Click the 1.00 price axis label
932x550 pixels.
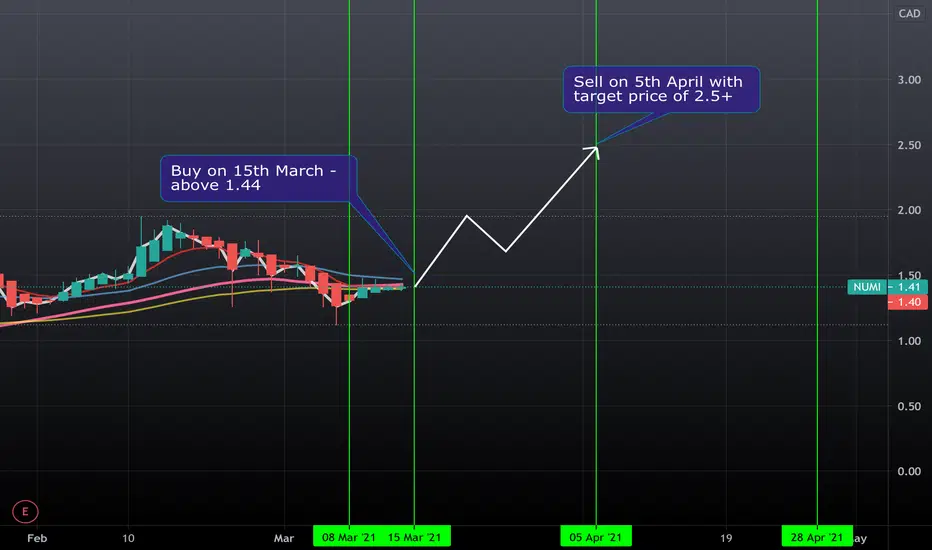(x=909, y=341)
